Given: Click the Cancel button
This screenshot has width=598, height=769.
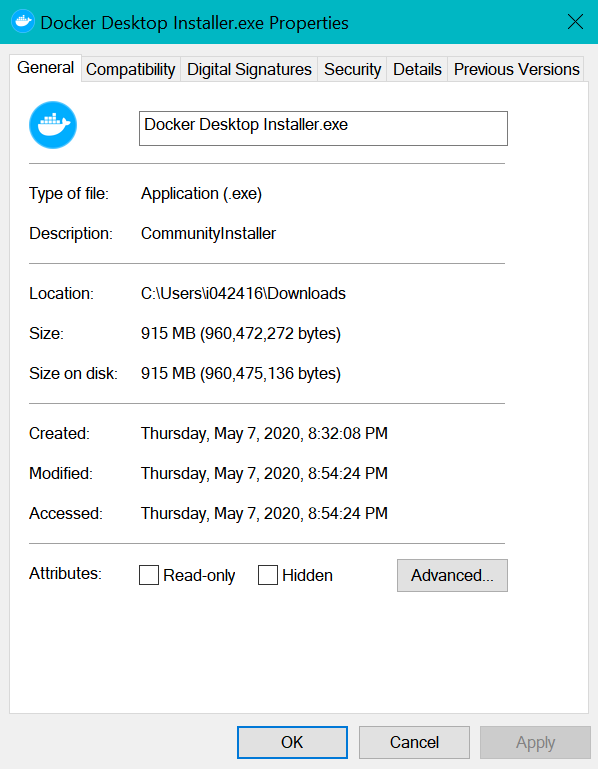Looking at the screenshot, I should pyautogui.click(x=414, y=742).
